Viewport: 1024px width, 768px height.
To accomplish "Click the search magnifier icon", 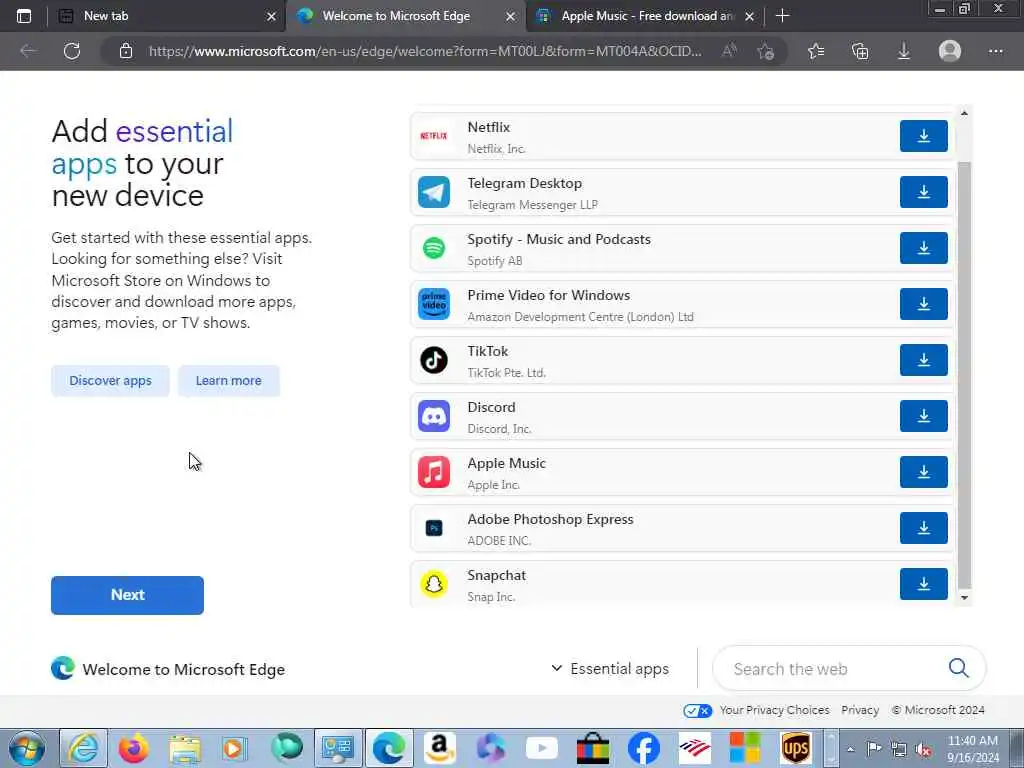I will (958, 668).
